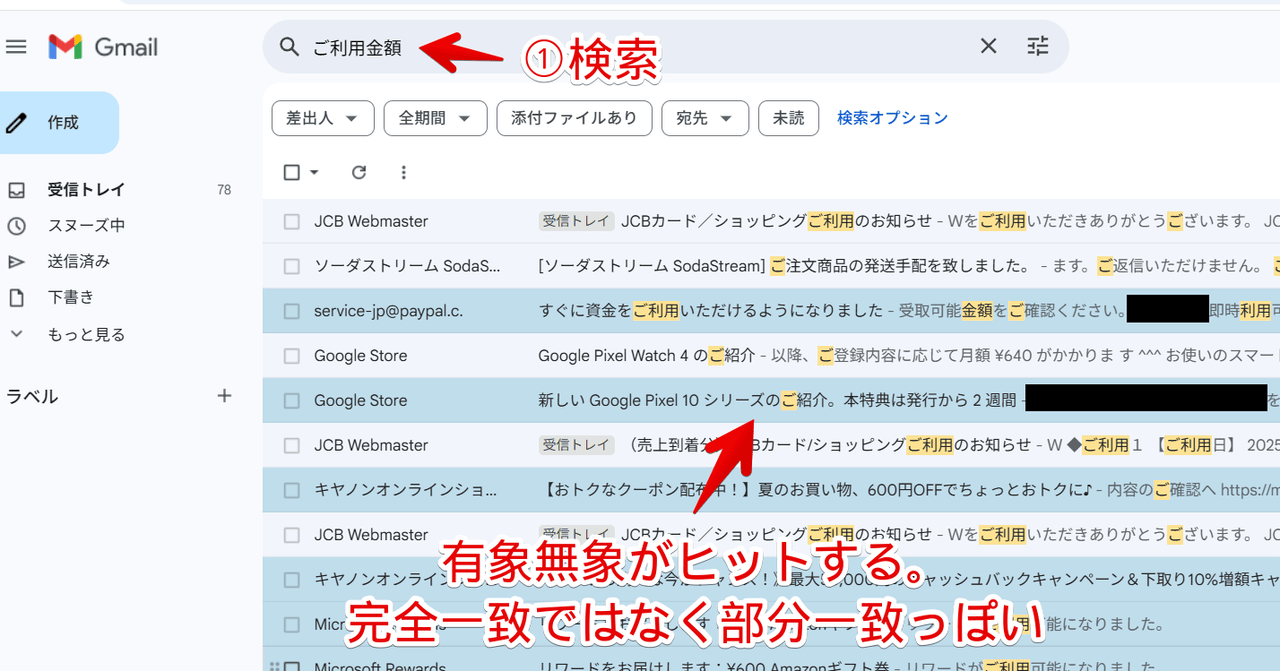Click the 作成 compose button
Screen dimensions: 1280x671
tap(59, 123)
